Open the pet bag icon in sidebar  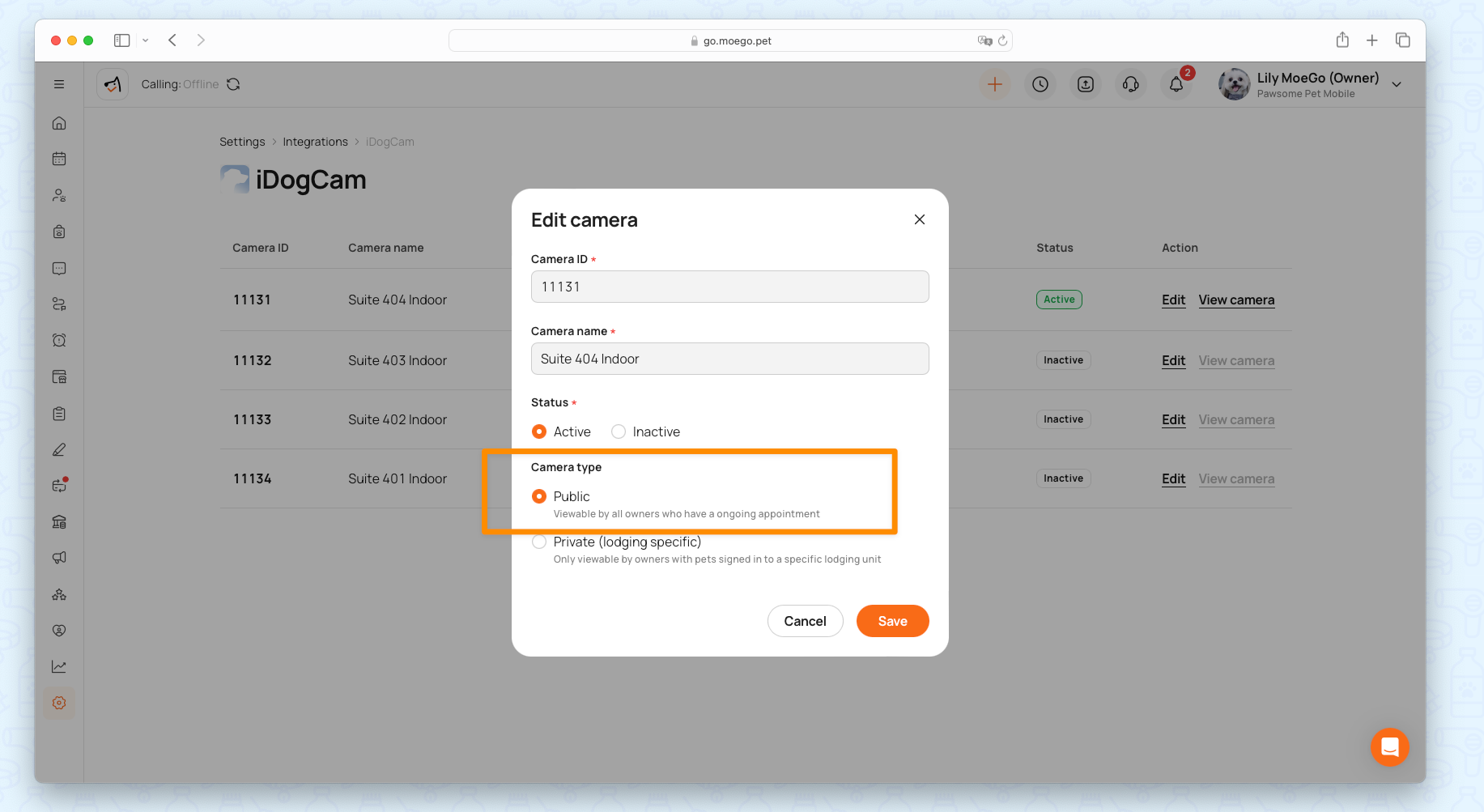(59, 232)
